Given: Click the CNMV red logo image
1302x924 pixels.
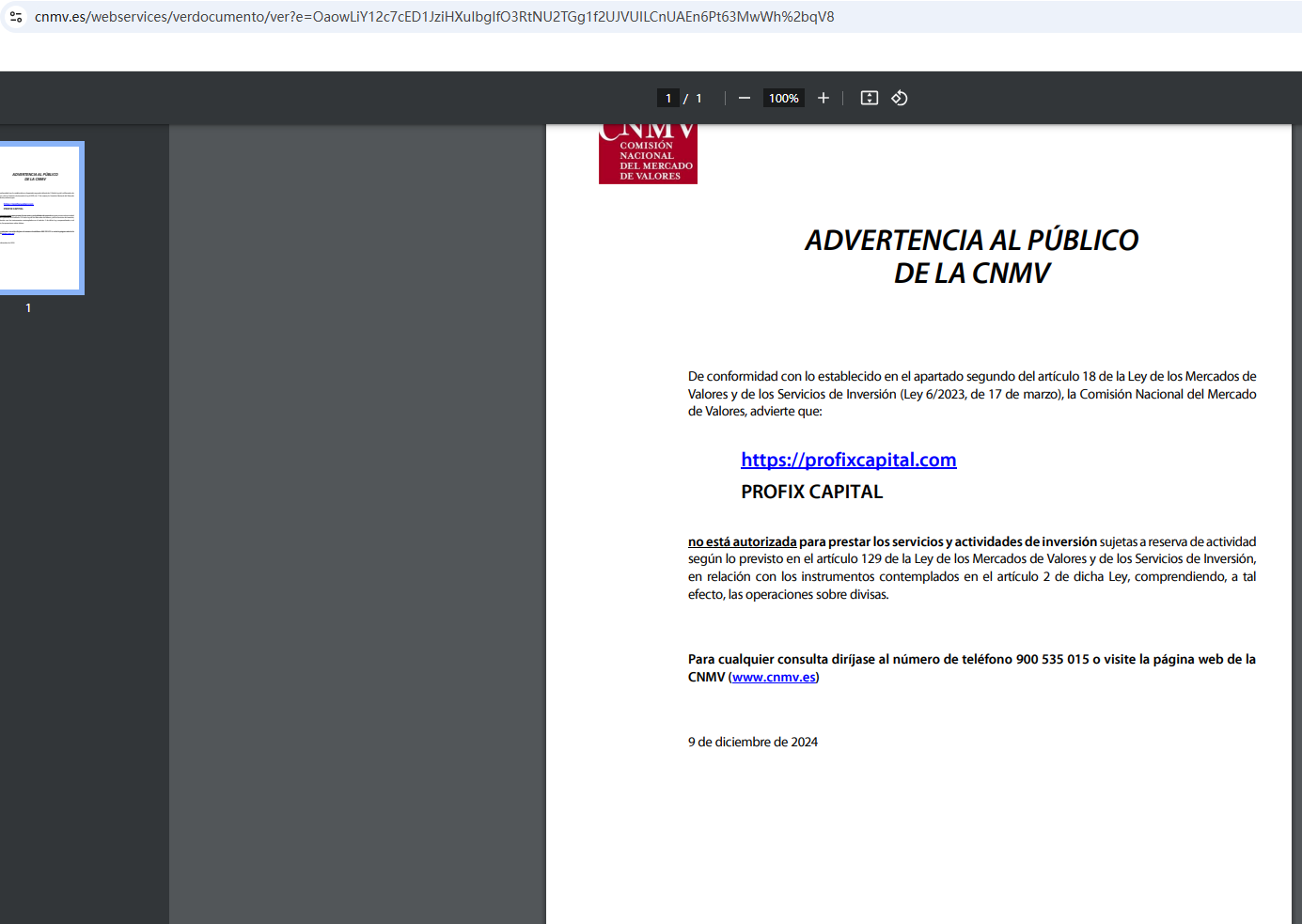Looking at the screenshot, I should (648, 155).
